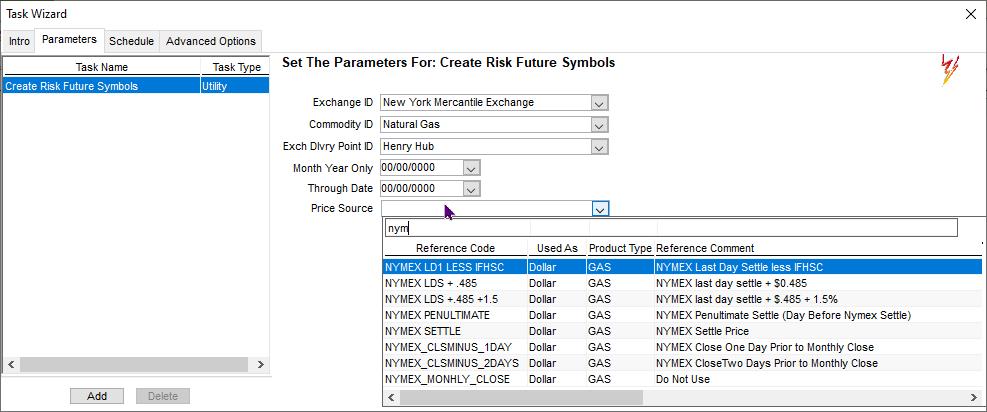Collapse the Price Source dropdown list
This screenshot has height=412, width=987.
600,209
